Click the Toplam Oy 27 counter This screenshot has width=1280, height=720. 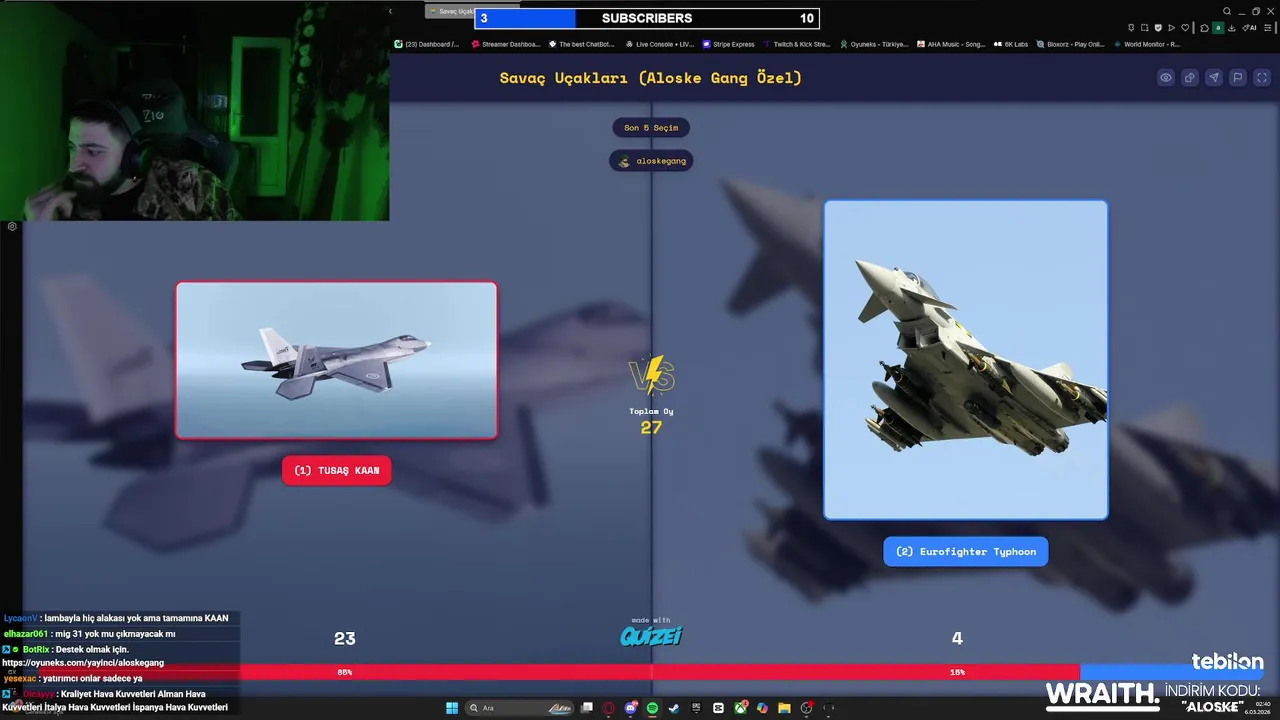[651, 422]
